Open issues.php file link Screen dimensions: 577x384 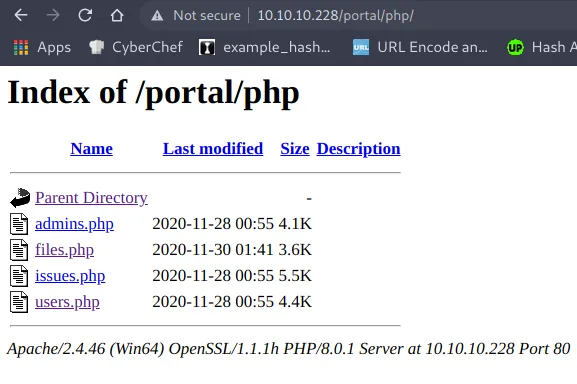[x=70, y=276]
